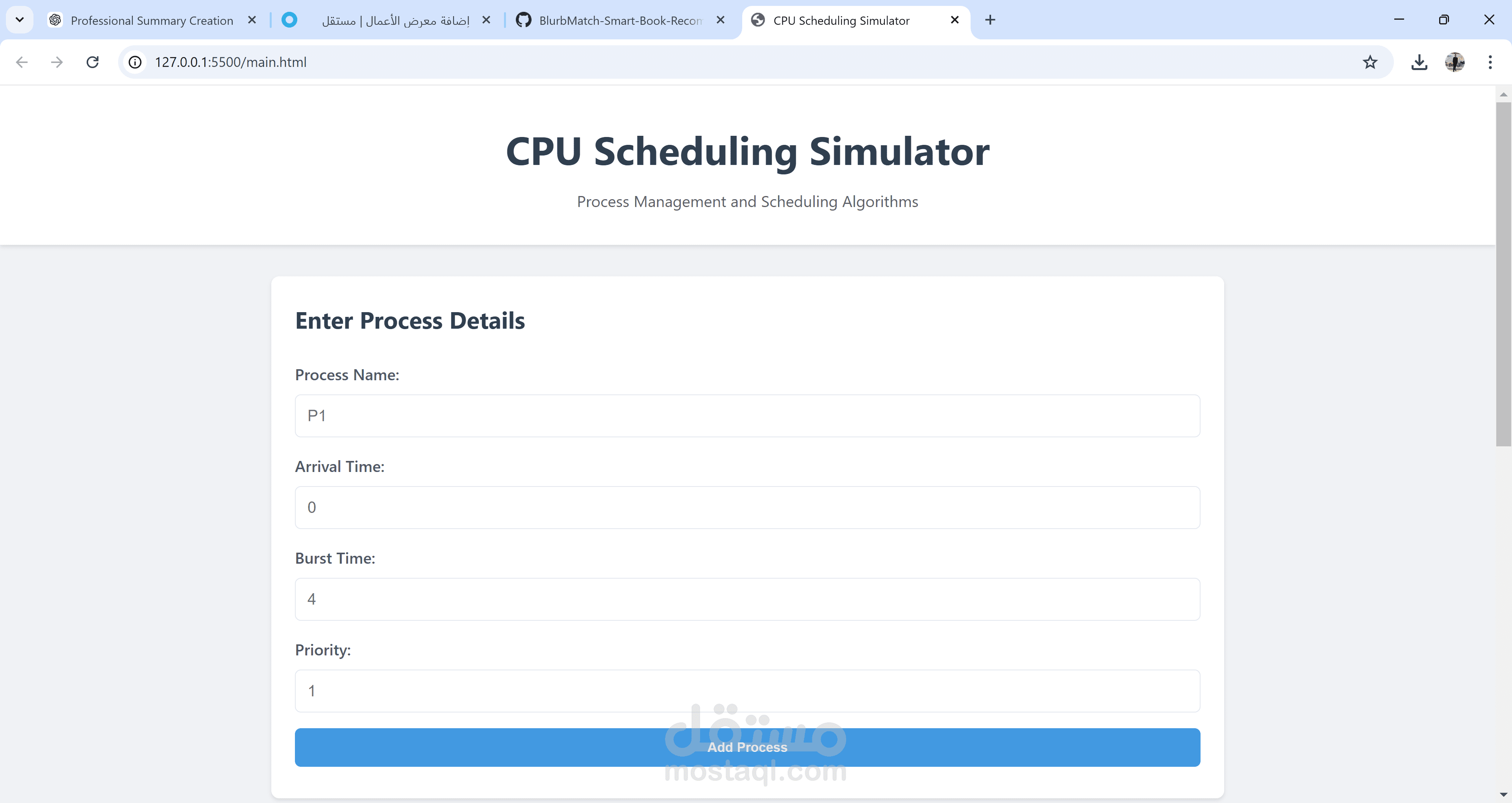
Task: Open the tab search chevron
Action: click(x=19, y=19)
